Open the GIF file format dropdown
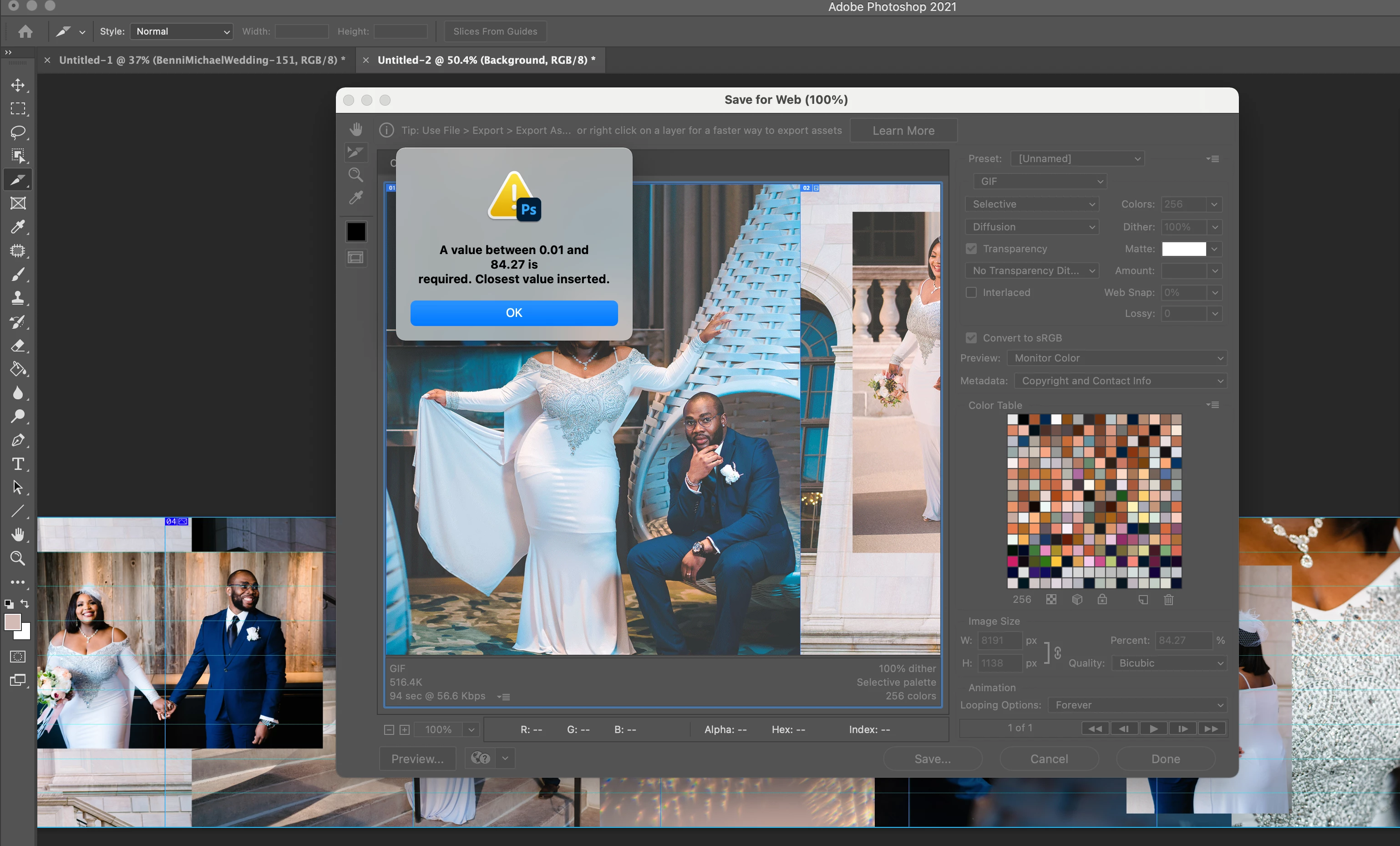The width and height of the screenshot is (1400, 846). [1040, 181]
